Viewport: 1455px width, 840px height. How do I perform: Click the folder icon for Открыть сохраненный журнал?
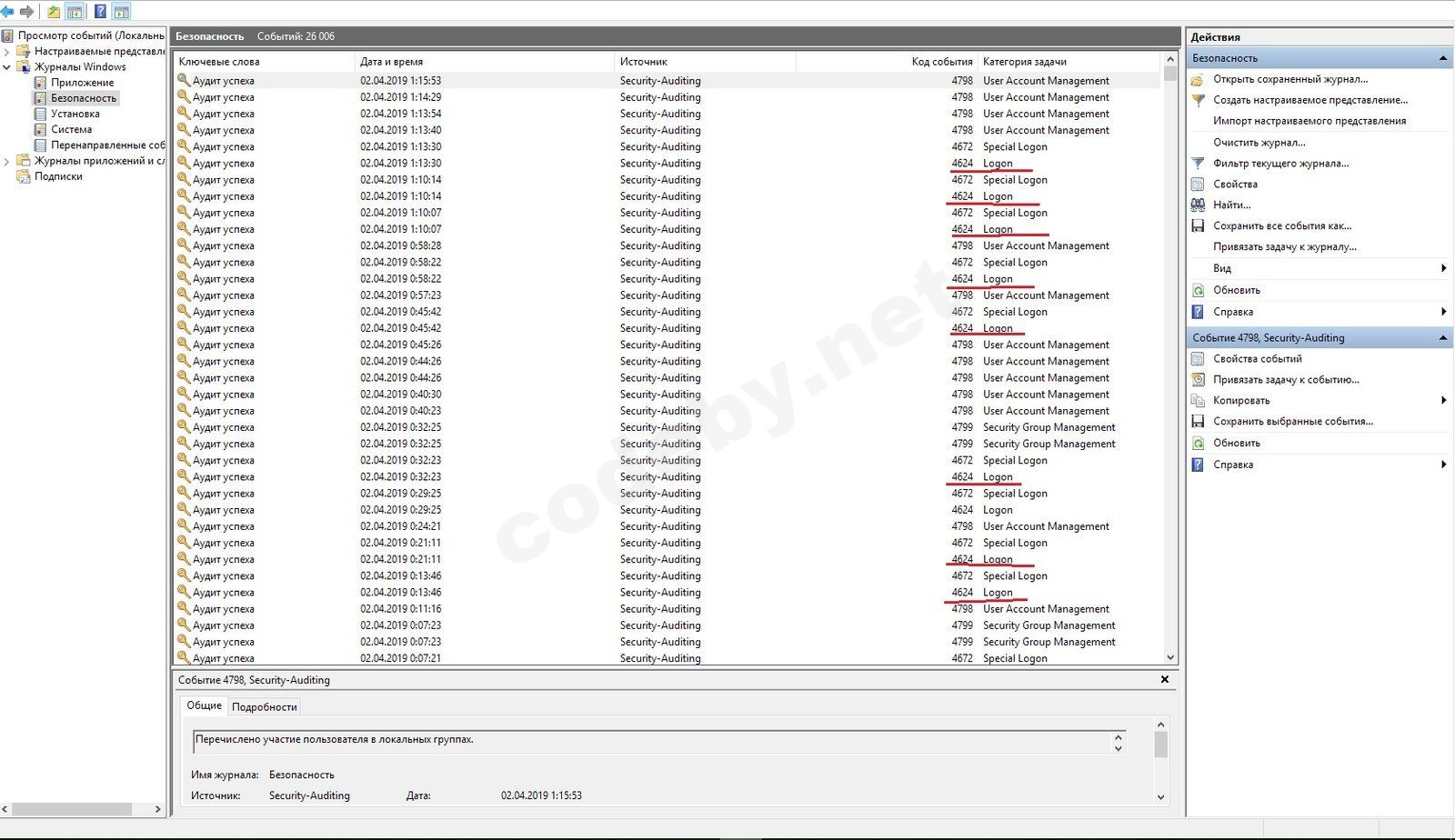(x=1198, y=79)
